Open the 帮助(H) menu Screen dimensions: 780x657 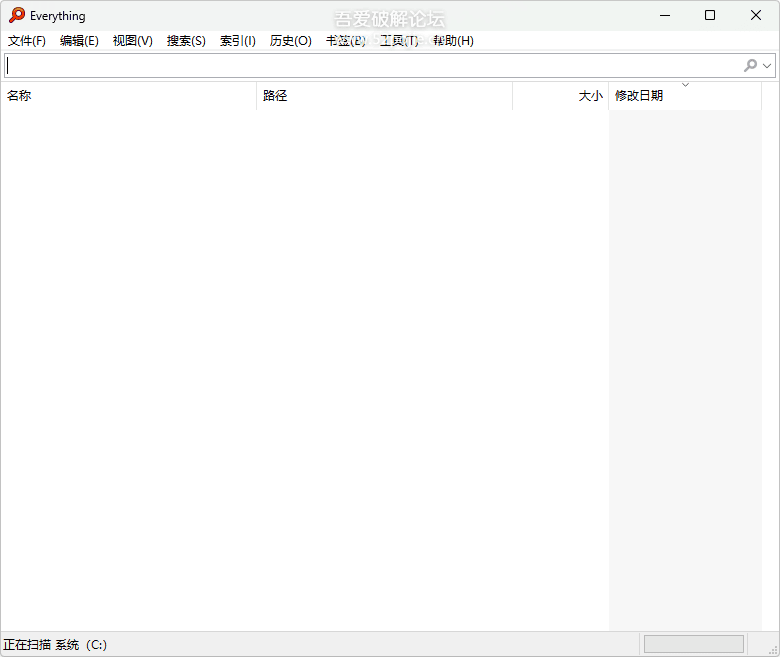pos(453,41)
